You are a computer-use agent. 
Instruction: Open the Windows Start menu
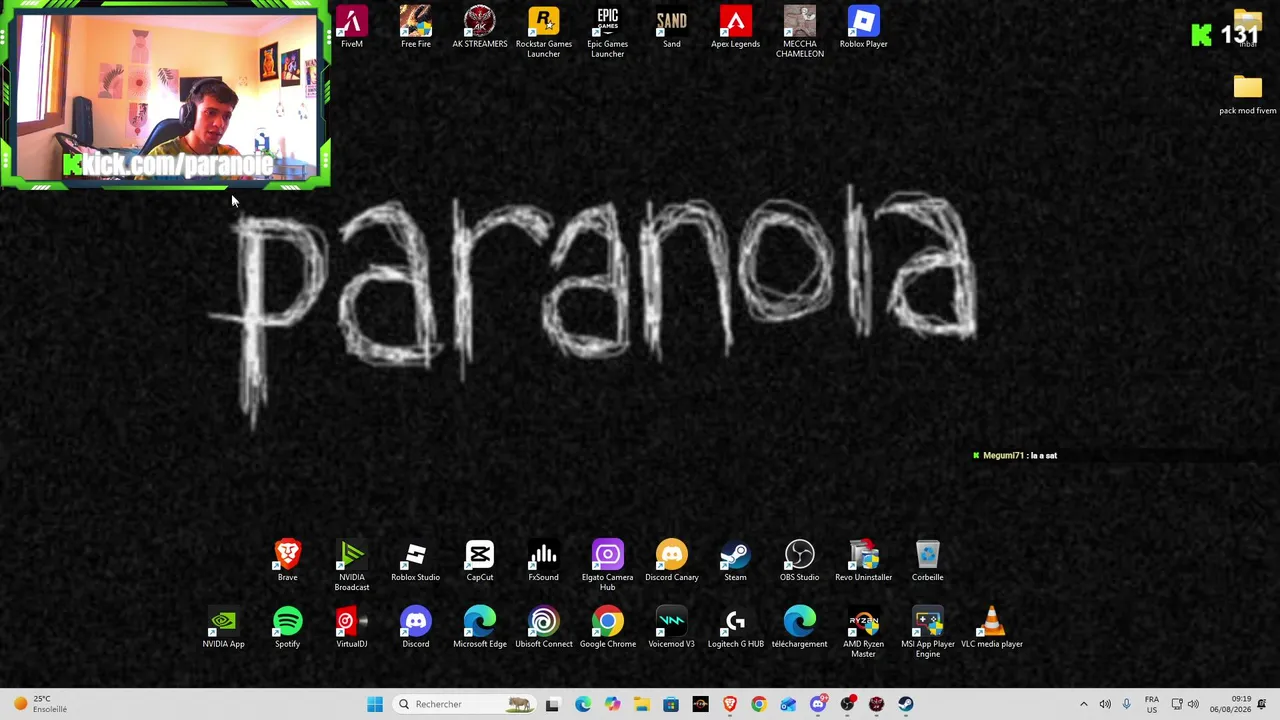point(375,704)
